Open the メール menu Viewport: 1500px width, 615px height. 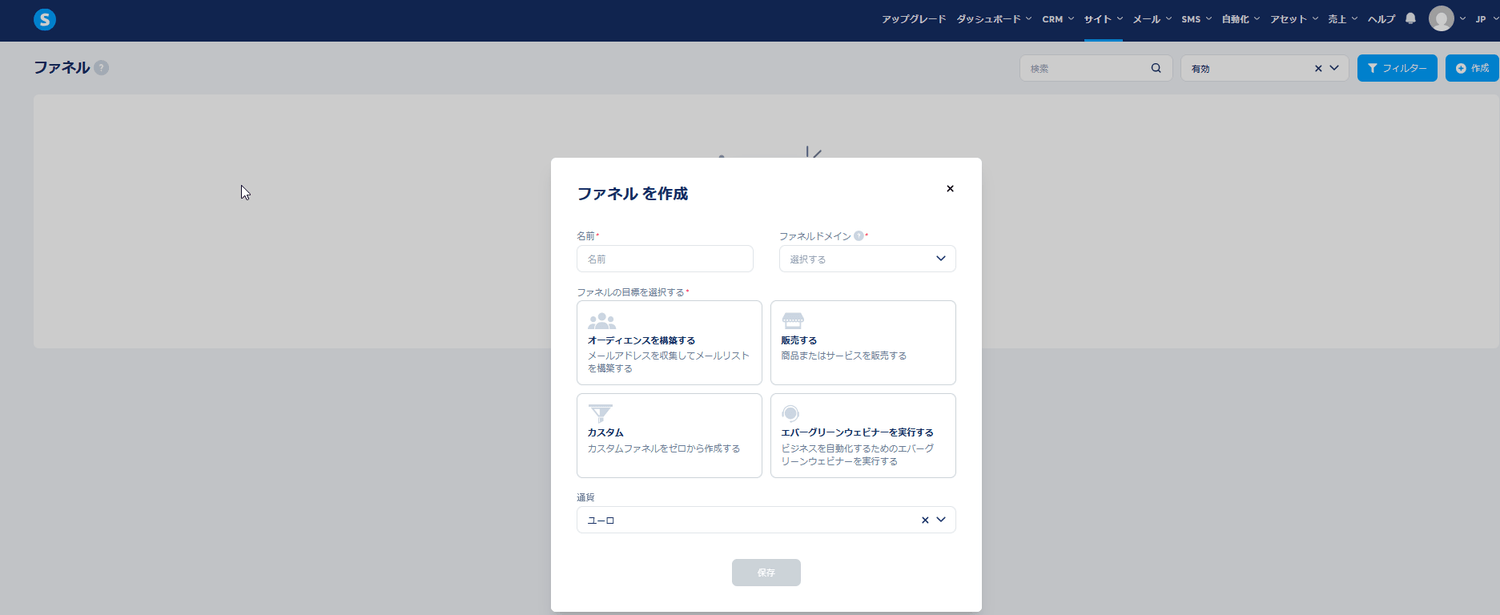(1152, 19)
